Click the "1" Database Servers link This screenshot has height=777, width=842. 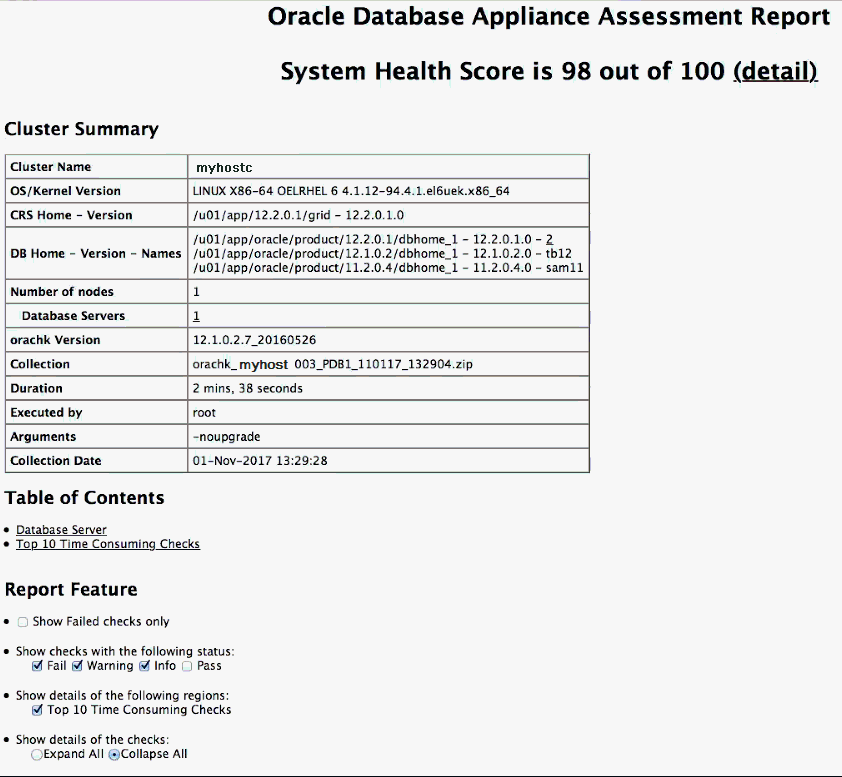(196, 315)
